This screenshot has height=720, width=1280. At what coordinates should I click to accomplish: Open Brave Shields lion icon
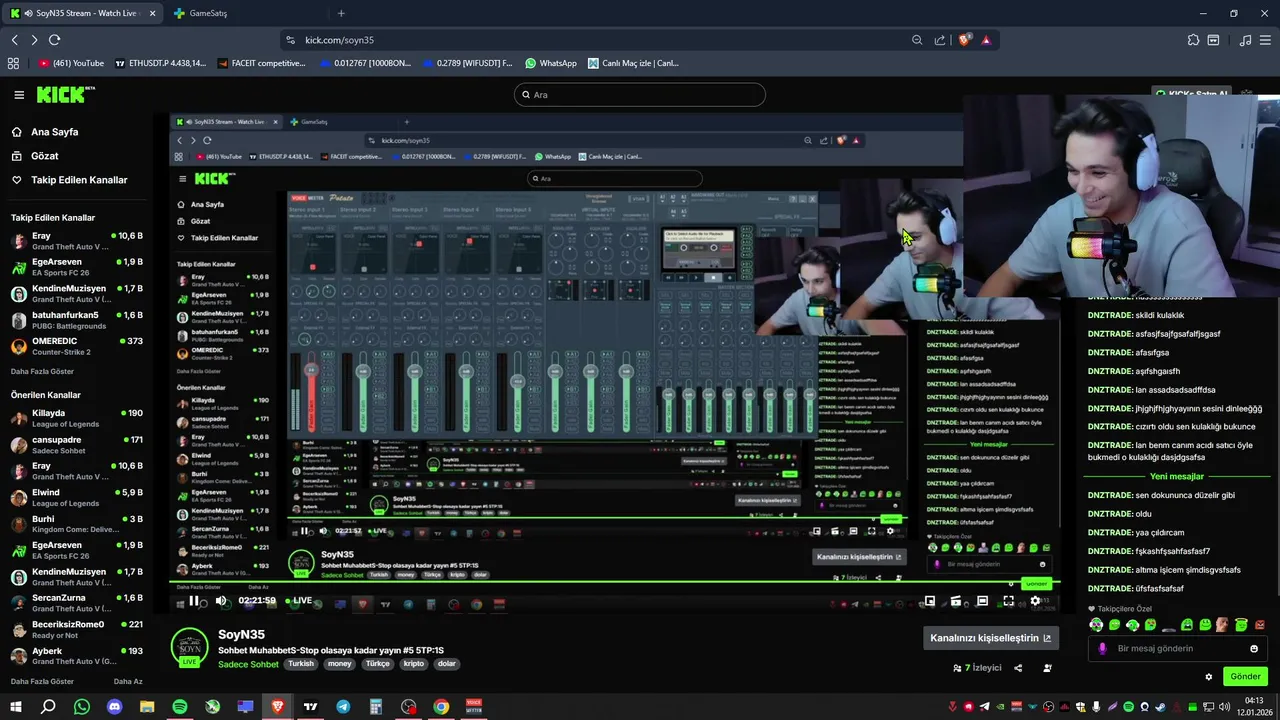click(x=964, y=40)
